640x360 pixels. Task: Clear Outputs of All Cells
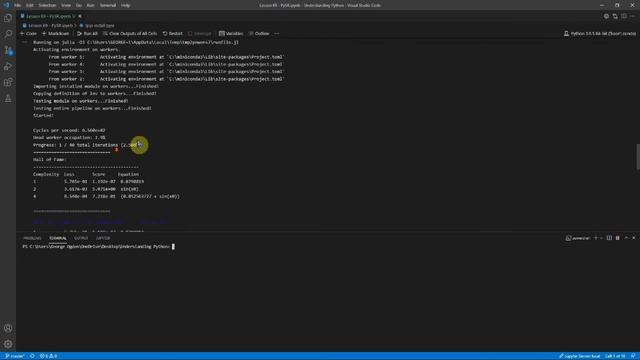[130, 33]
